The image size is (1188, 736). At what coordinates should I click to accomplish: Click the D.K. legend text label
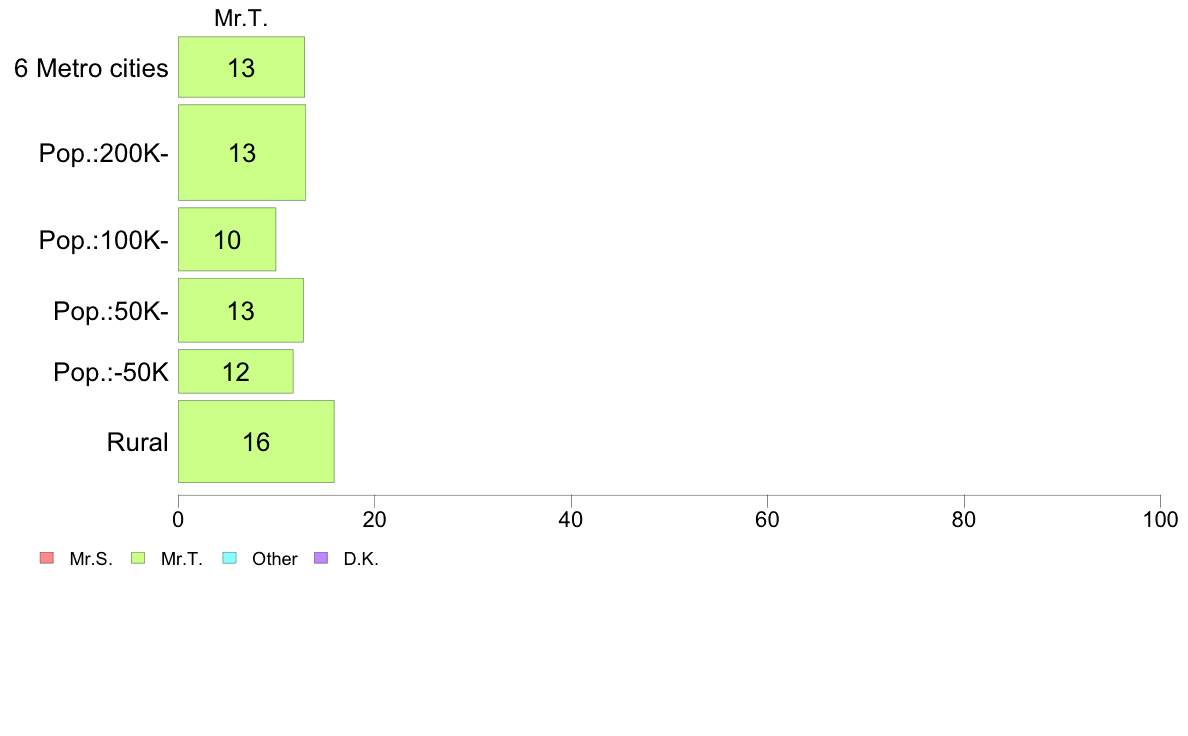[x=361, y=559]
